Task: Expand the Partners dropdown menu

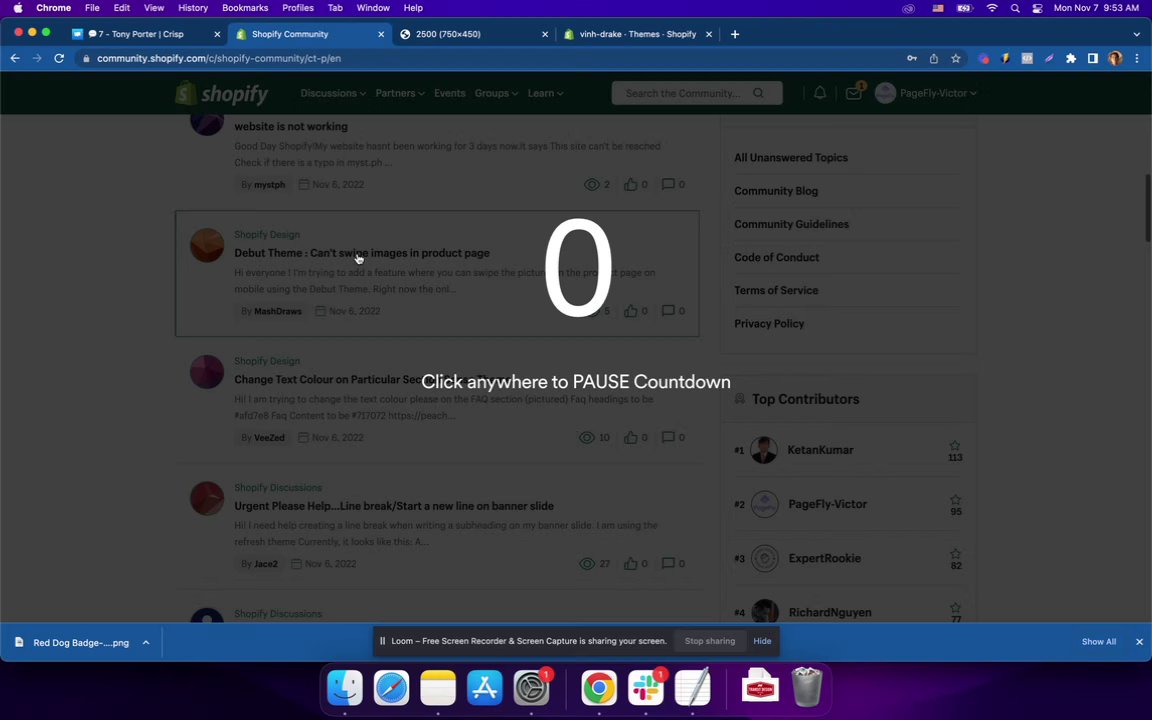Action: tap(400, 93)
